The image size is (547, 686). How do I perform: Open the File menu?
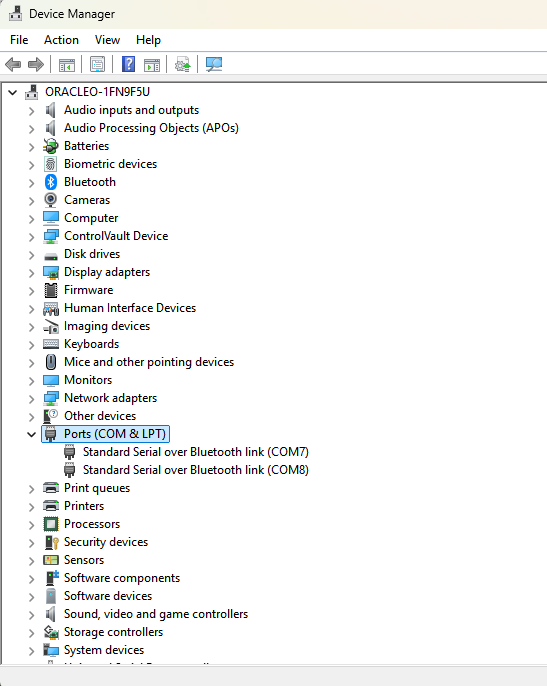[x=19, y=40]
